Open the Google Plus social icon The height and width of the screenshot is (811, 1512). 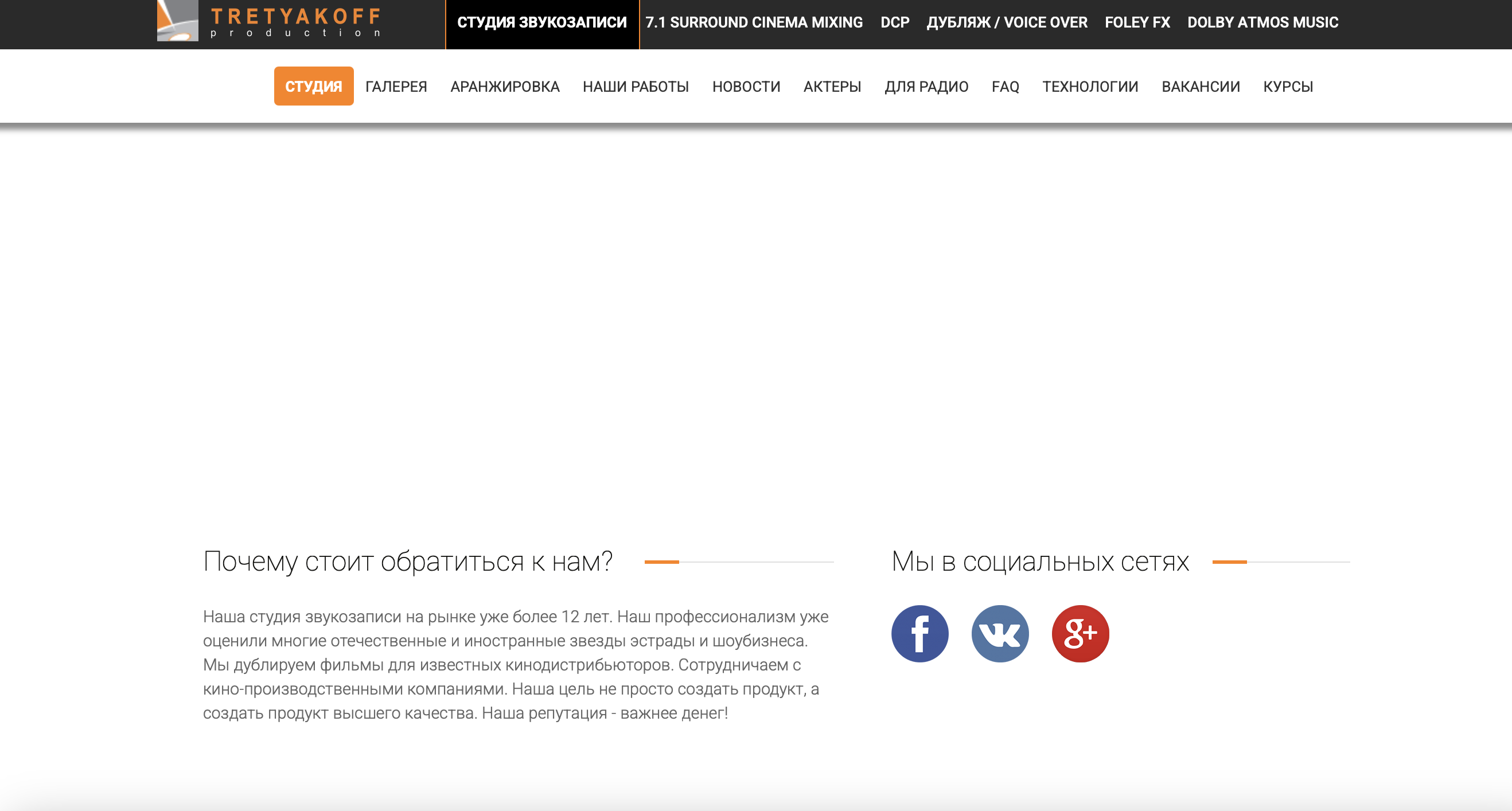[x=1080, y=633]
